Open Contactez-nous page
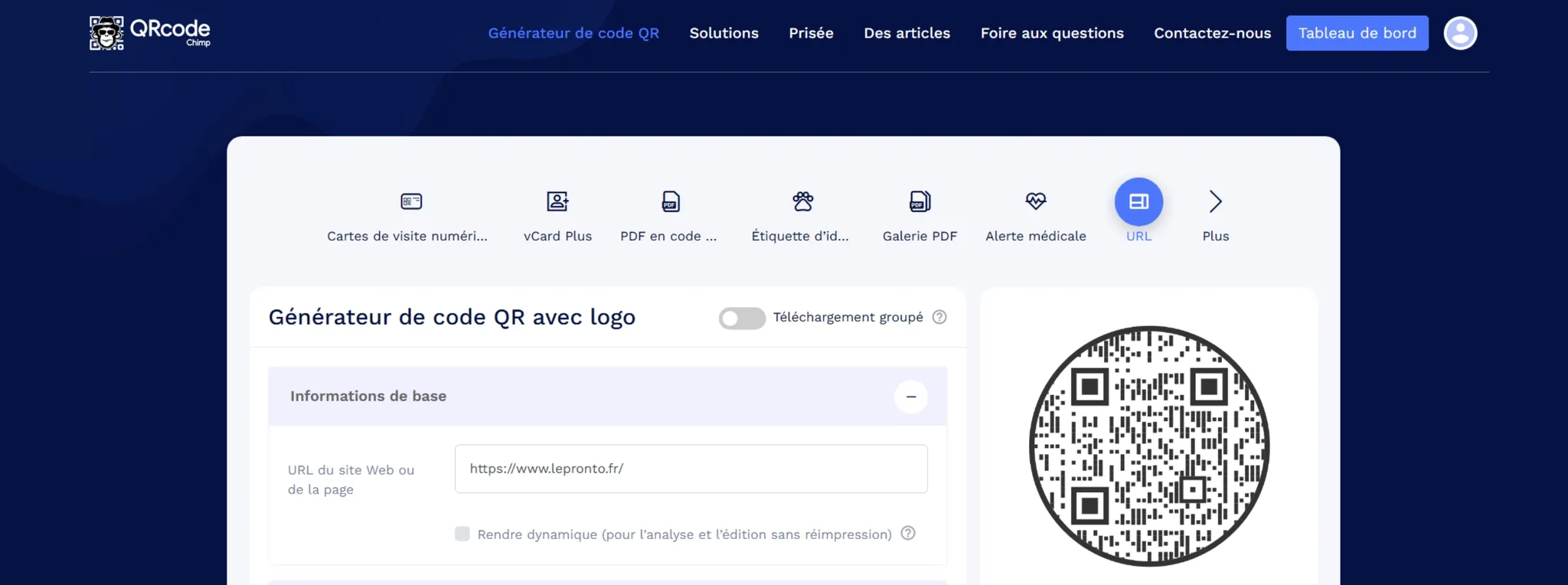Image resolution: width=1568 pixels, height=585 pixels. coord(1212,33)
